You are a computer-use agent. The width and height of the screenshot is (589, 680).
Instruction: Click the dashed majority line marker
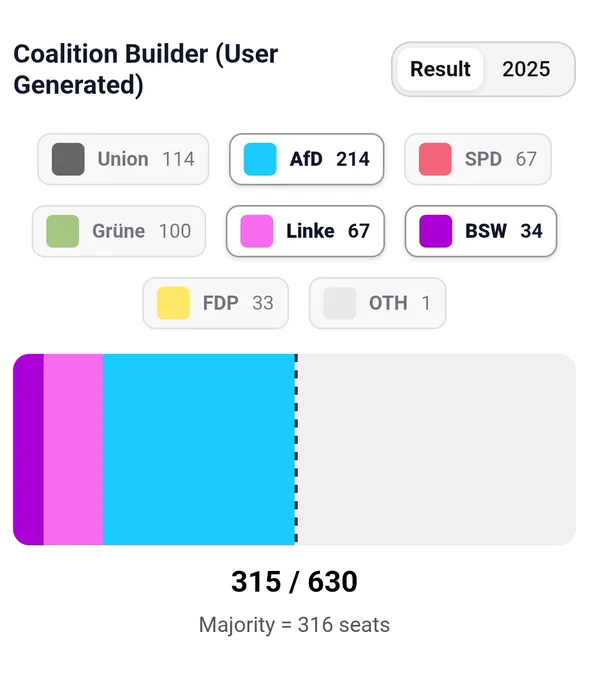coord(296,449)
